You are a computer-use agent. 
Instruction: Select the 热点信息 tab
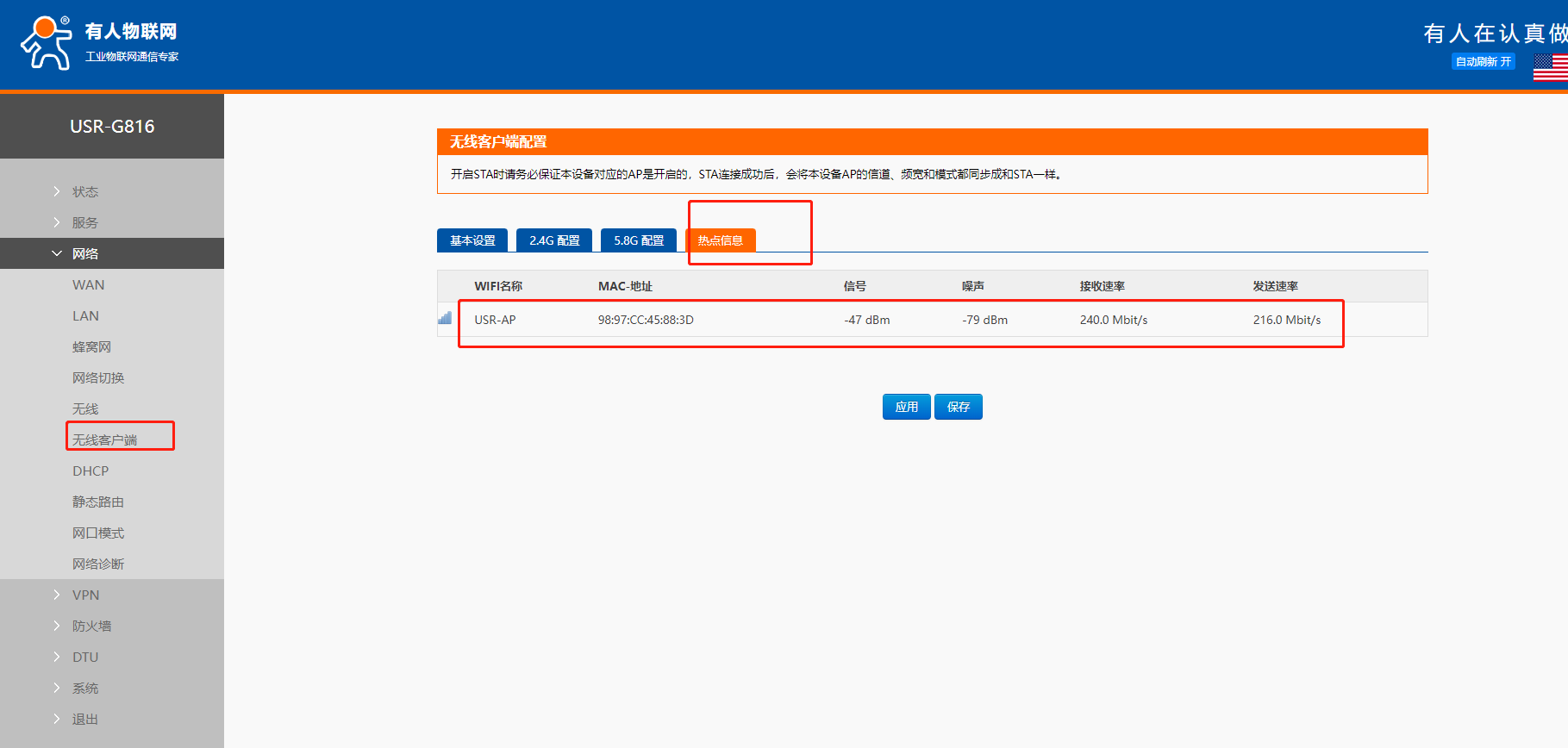[721, 240]
